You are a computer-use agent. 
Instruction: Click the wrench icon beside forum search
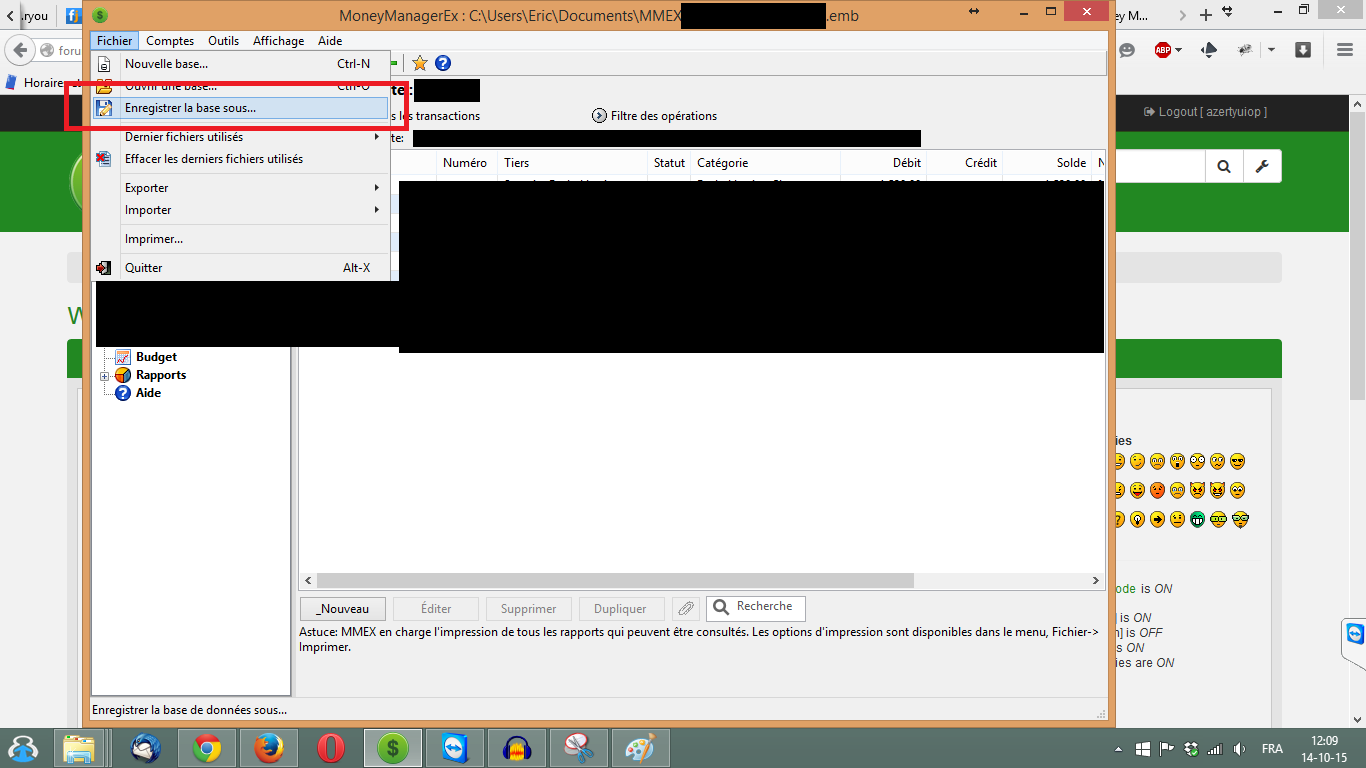click(x=1262, y=167)
